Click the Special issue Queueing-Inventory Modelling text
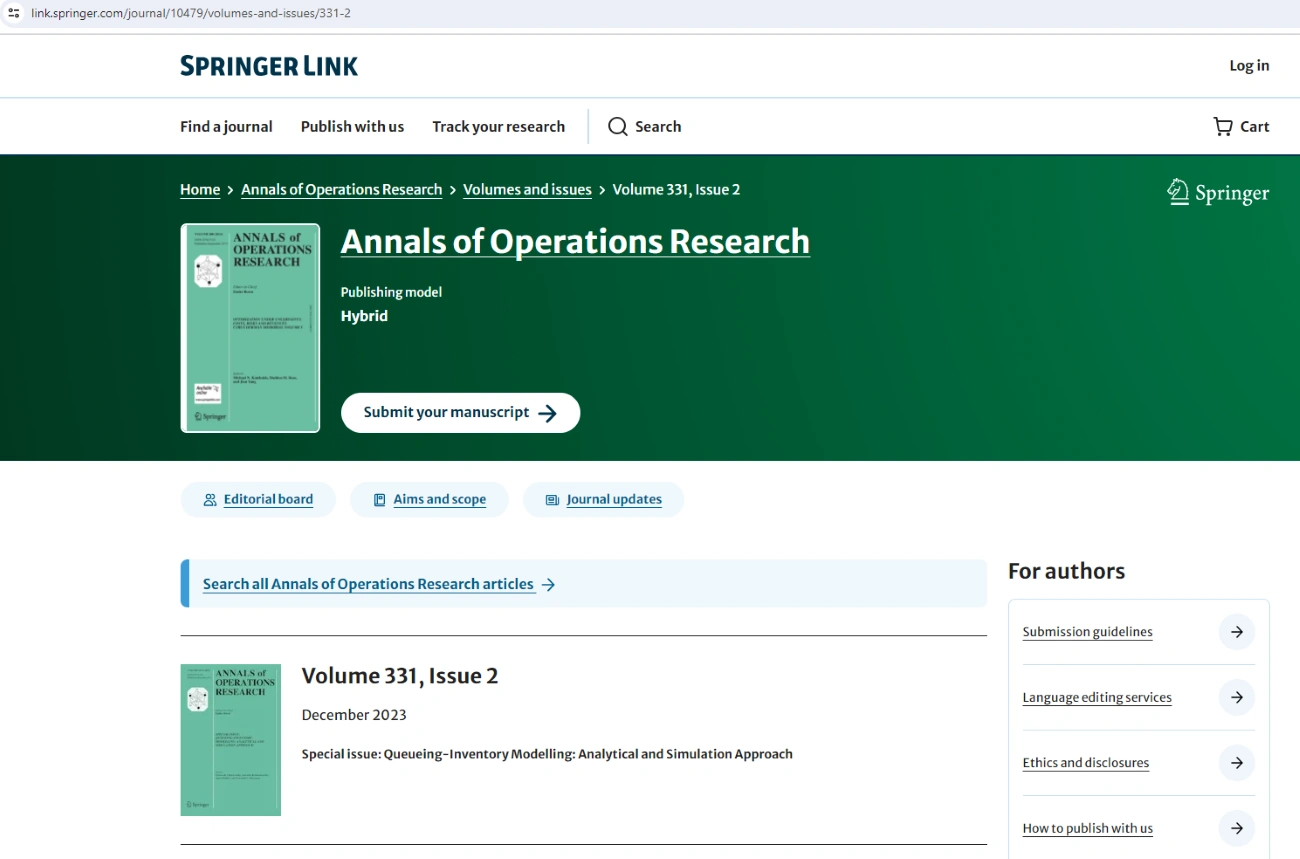The height and width of the screenshot is (859, 1300). pyautogui.click(x=547, y=754)
